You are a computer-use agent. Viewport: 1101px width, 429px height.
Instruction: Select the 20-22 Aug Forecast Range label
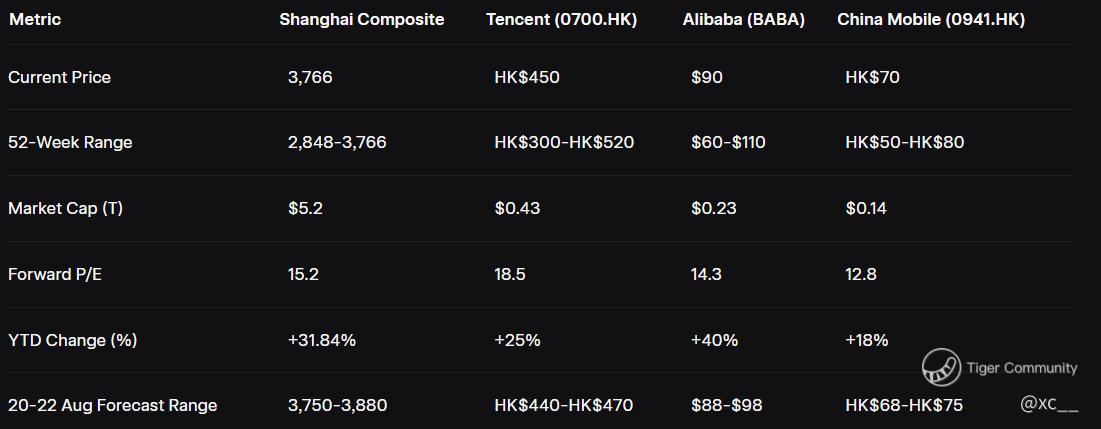click(x=112, y=405)
